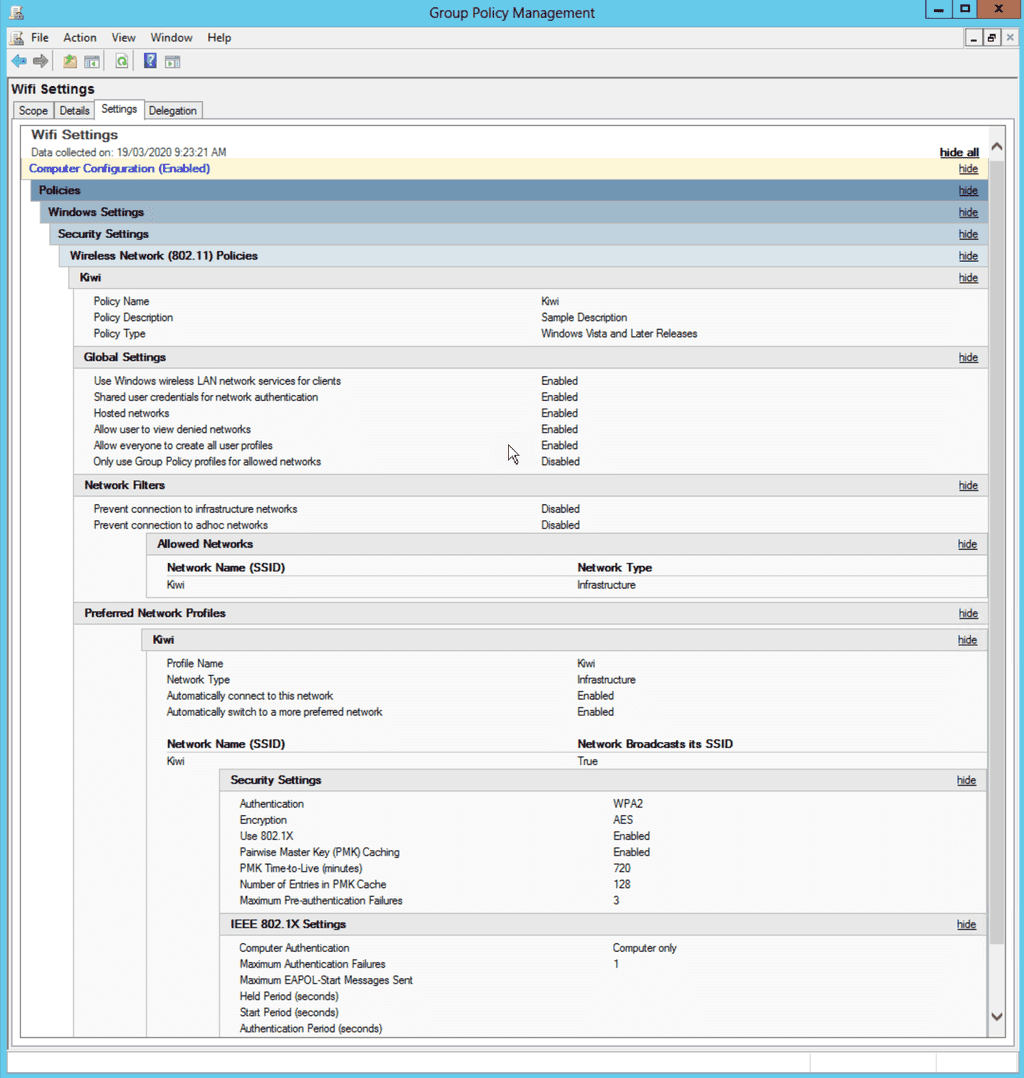1024x1078 pixels.
Task: Click 'Prevent connection to adhoc networks' label
Action: pyautogui.click(x=181, y=525)
